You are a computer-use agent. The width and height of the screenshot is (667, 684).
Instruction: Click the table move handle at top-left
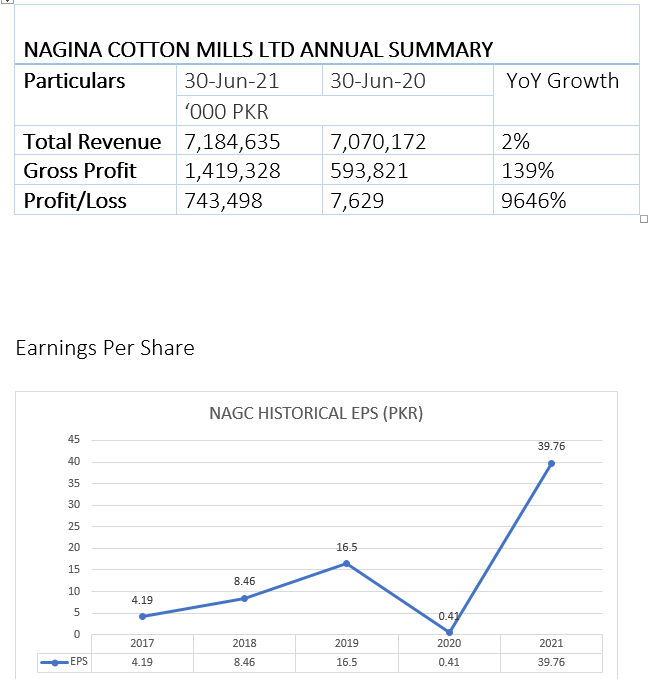tap(6, 2)
